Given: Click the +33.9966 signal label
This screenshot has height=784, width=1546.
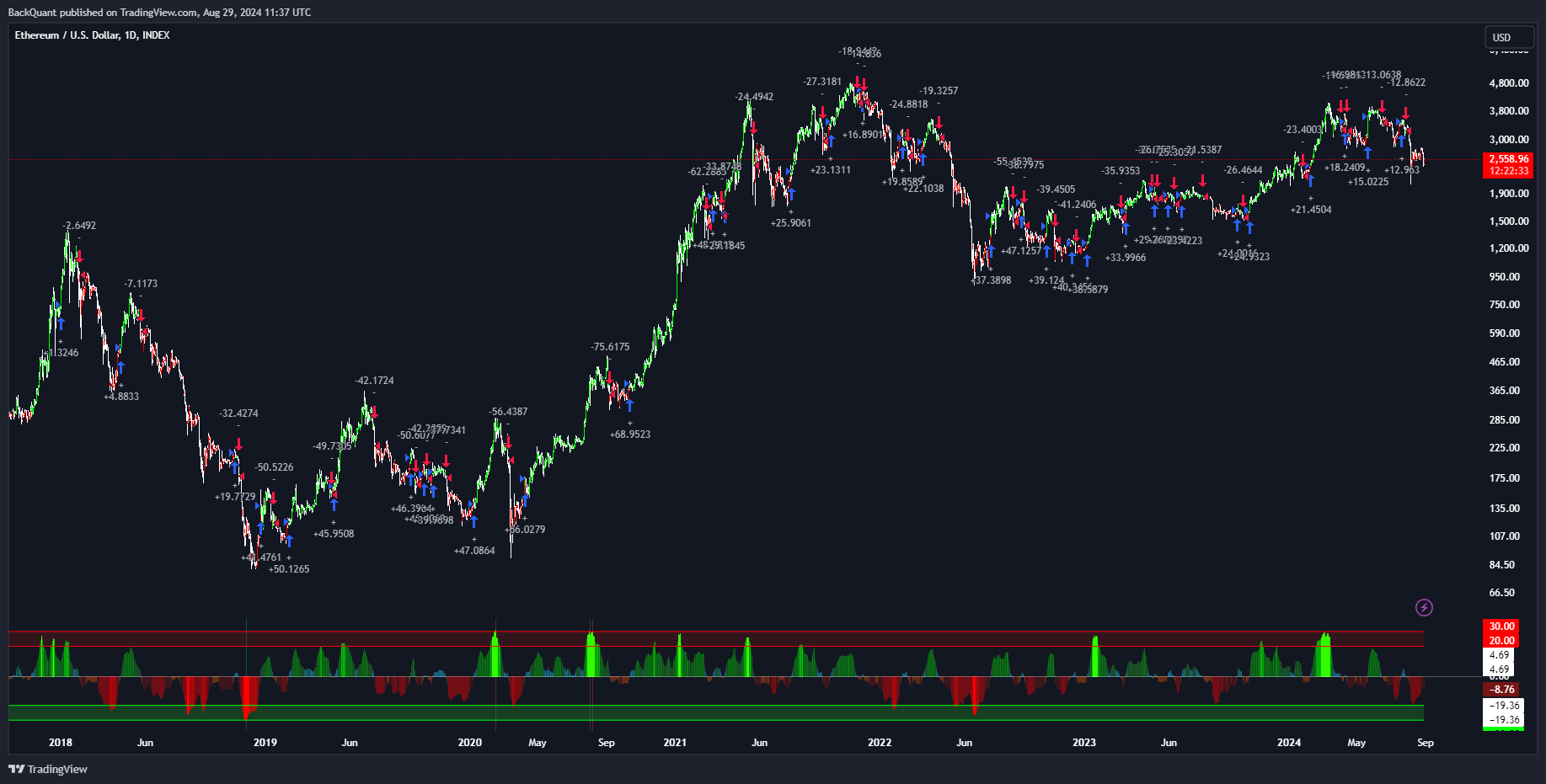Looking at the screenshot, I should (x=1126, y=258).
